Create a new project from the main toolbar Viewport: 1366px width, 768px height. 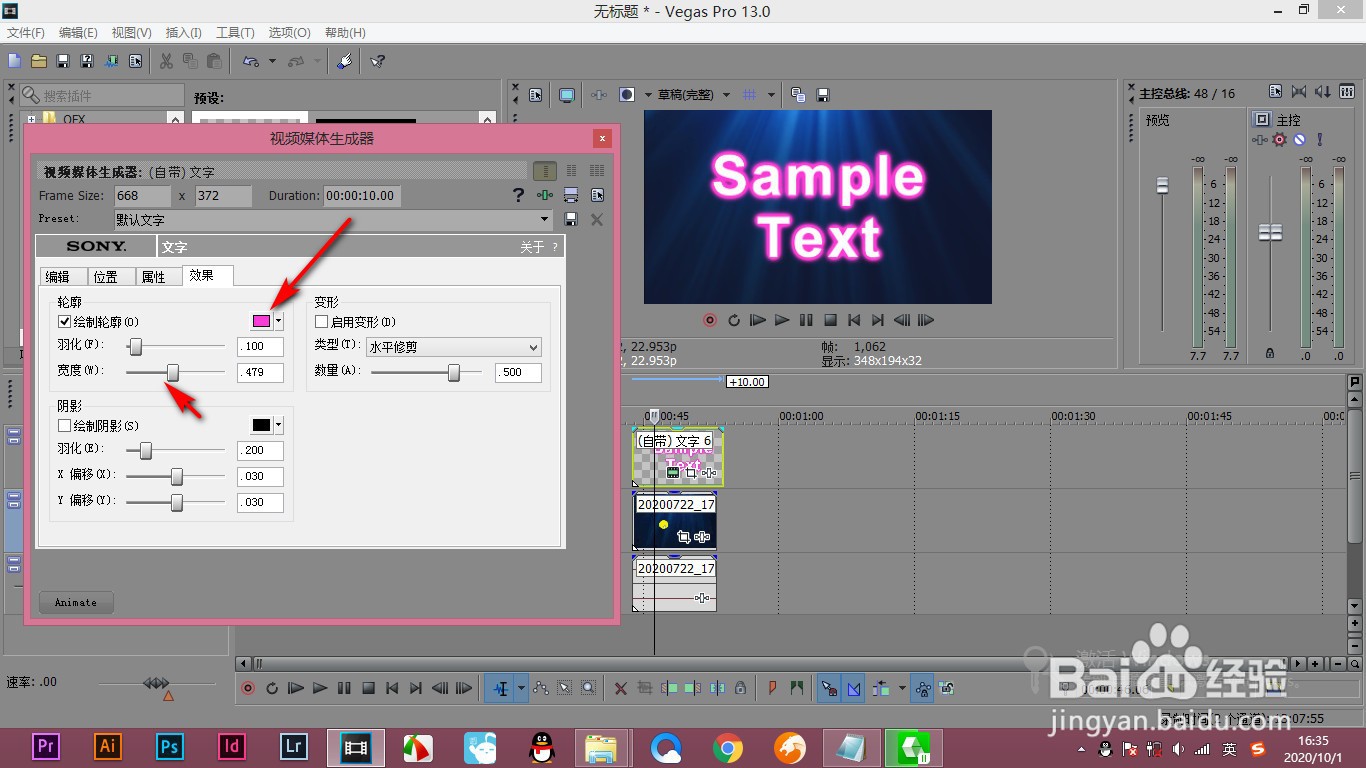(14, 61)
